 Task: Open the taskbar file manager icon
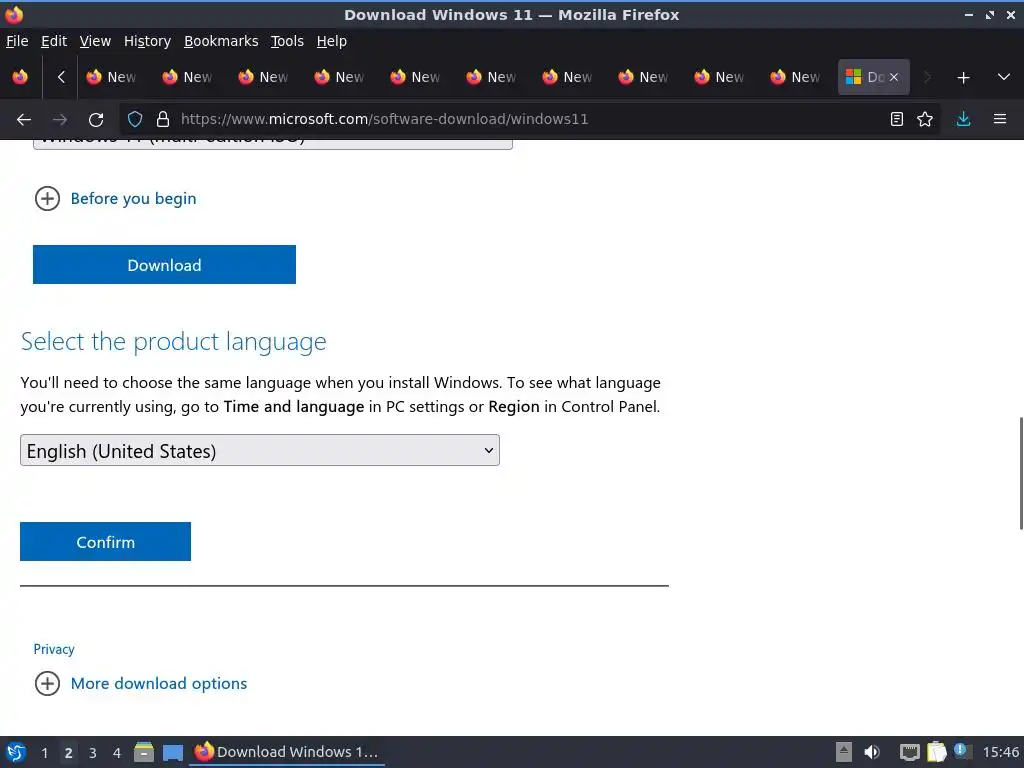click(144, 752)
